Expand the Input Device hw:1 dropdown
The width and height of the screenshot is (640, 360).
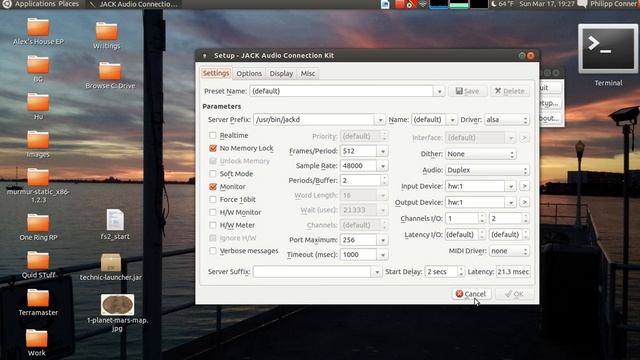click(x=511, y=186)
